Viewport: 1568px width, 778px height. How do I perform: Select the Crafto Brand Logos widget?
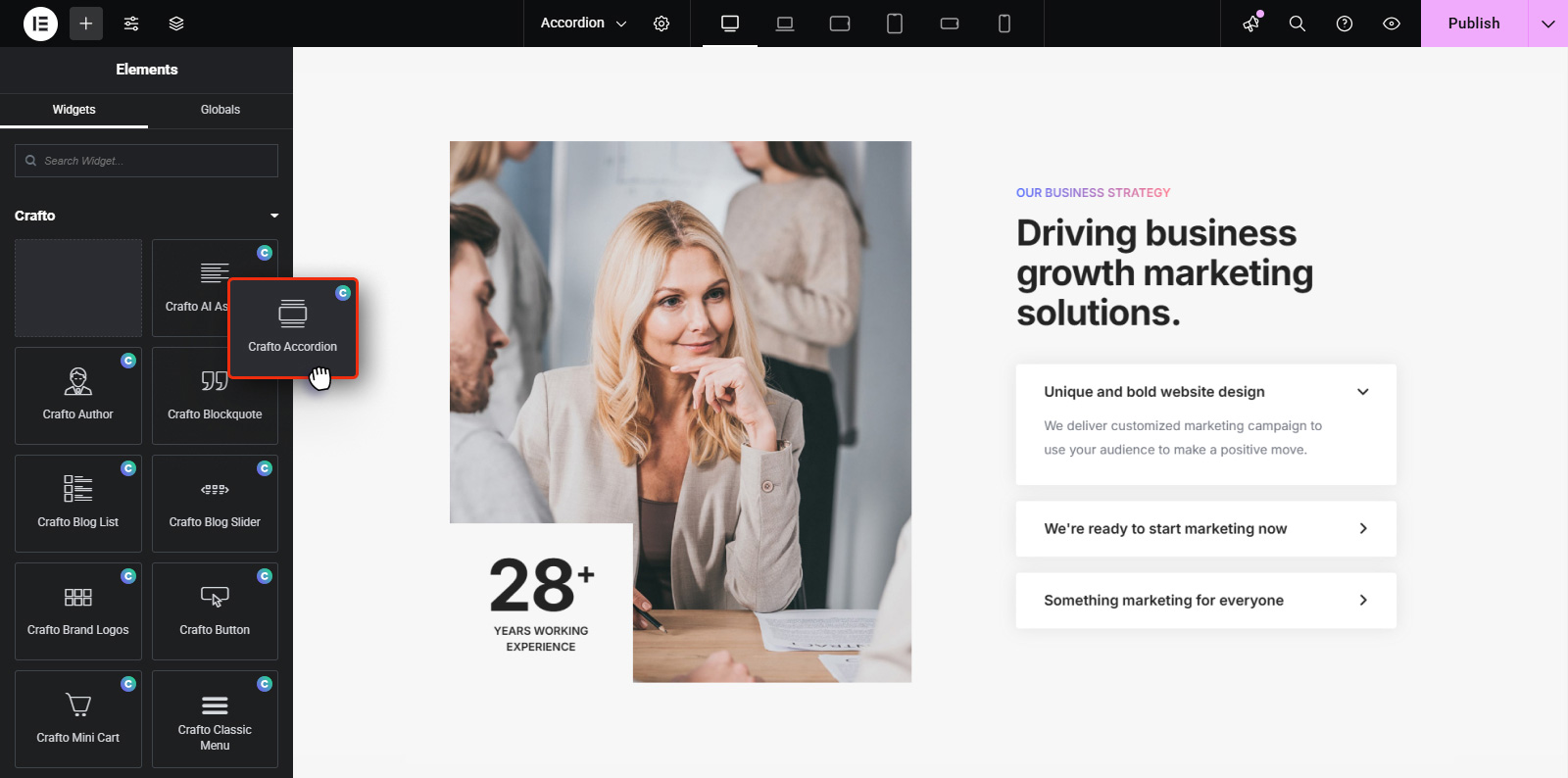[x=78, y=611]
